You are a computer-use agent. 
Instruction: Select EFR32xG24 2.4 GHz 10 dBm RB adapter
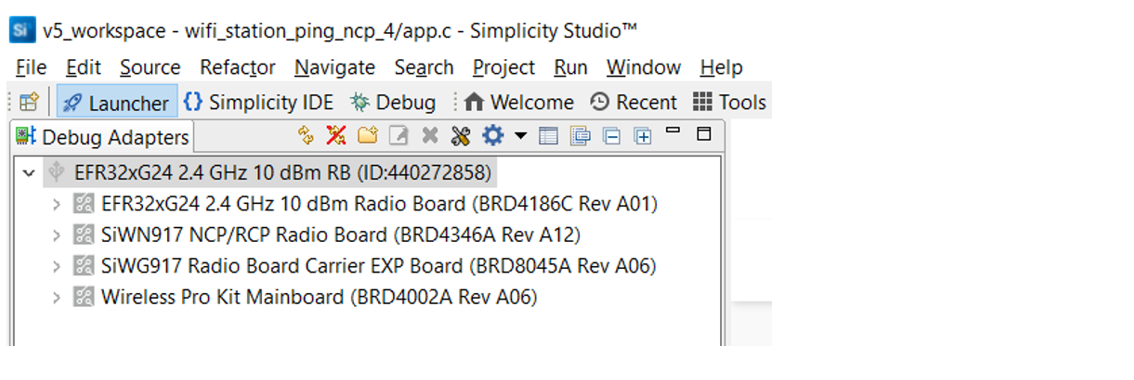tap(283, 173)
